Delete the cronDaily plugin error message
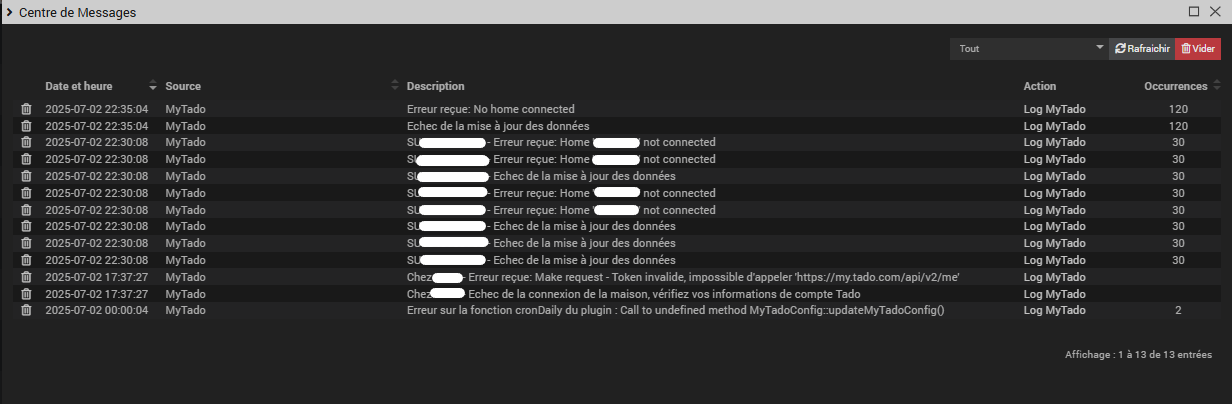Image resolution: width=1232 pixels, height=404 pixels. [x=27, y=310]
